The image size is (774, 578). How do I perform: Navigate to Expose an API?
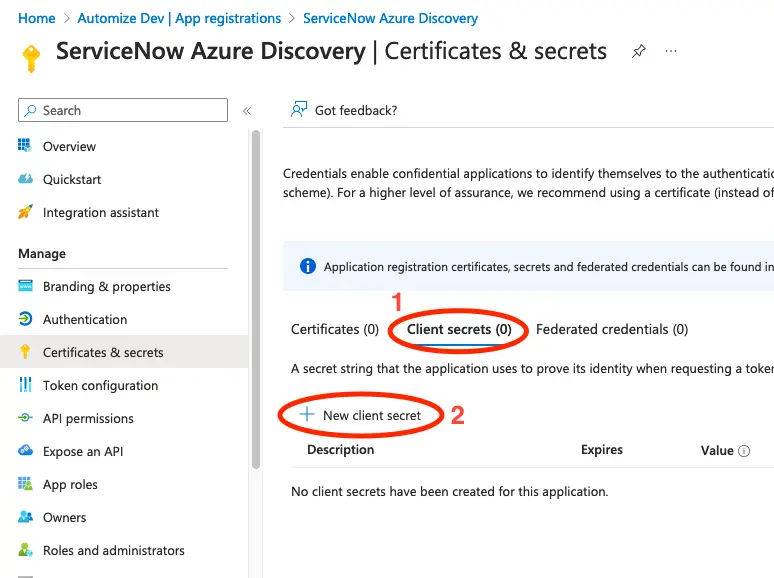pyautogui.click(x=82, y=452)
